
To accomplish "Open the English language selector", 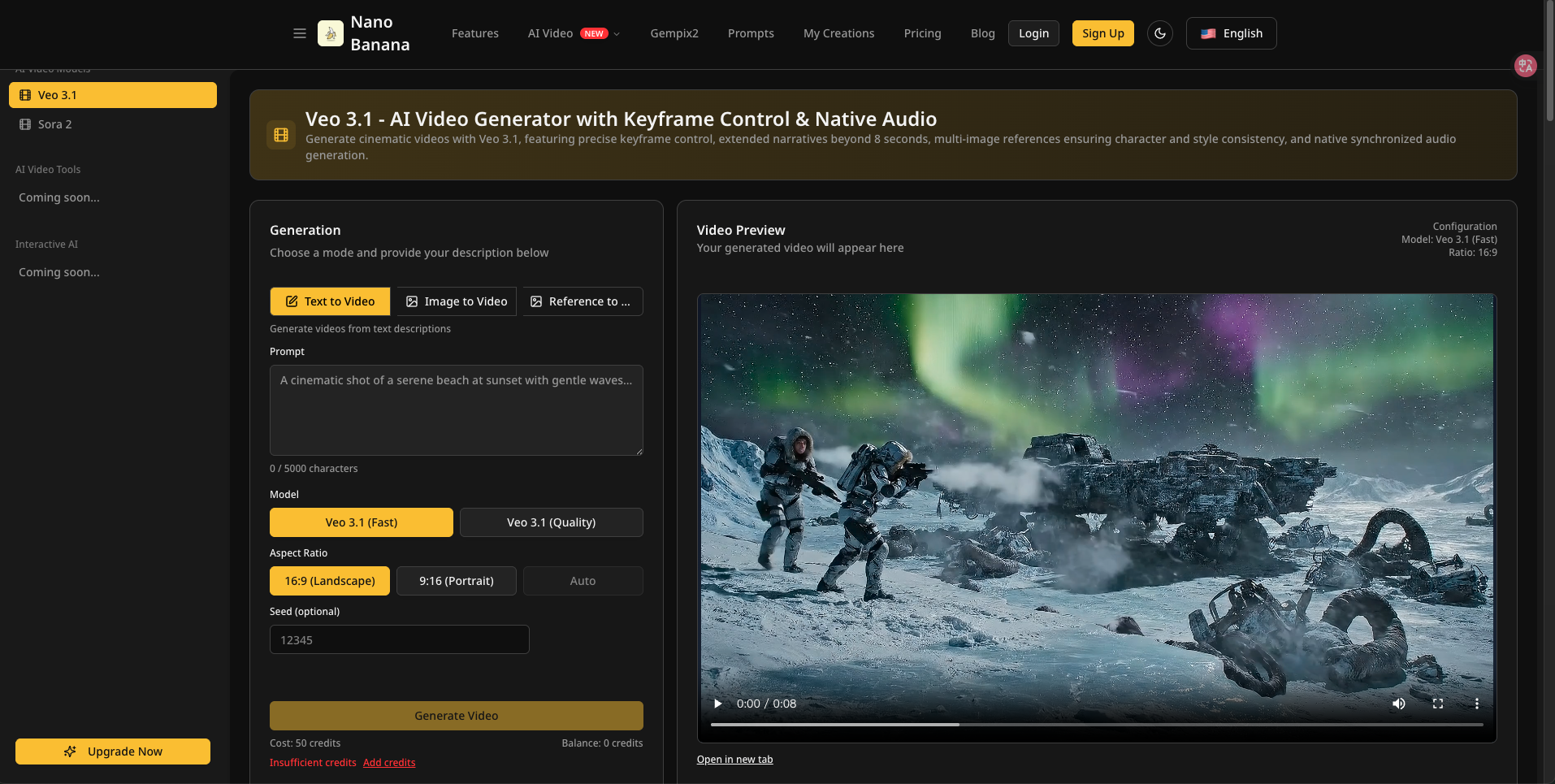I will 1231,33.
